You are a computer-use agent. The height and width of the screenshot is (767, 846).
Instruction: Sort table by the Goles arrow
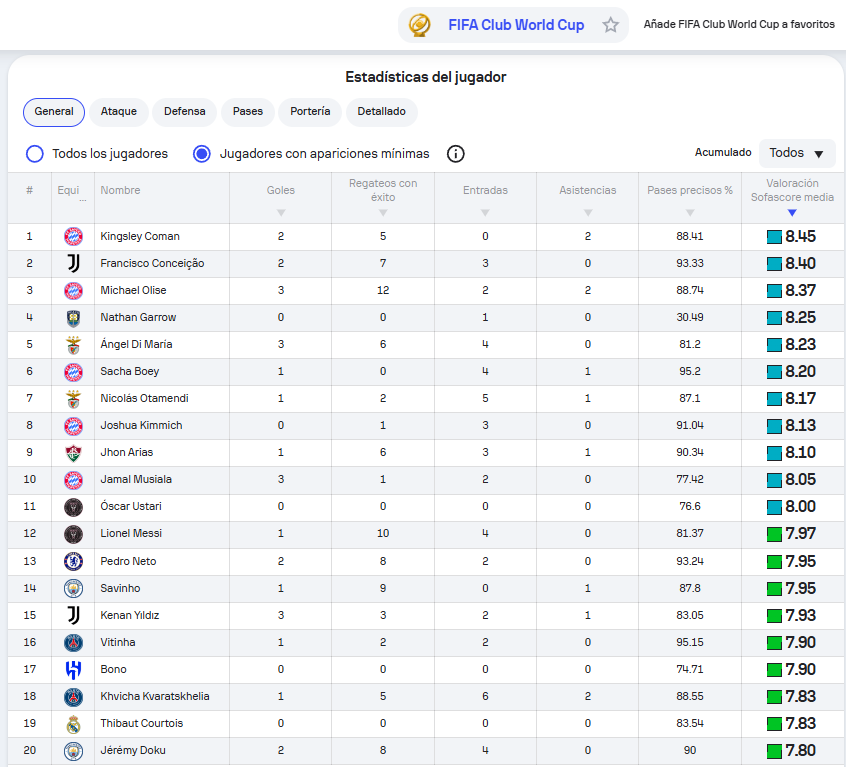tap(281, 213)
